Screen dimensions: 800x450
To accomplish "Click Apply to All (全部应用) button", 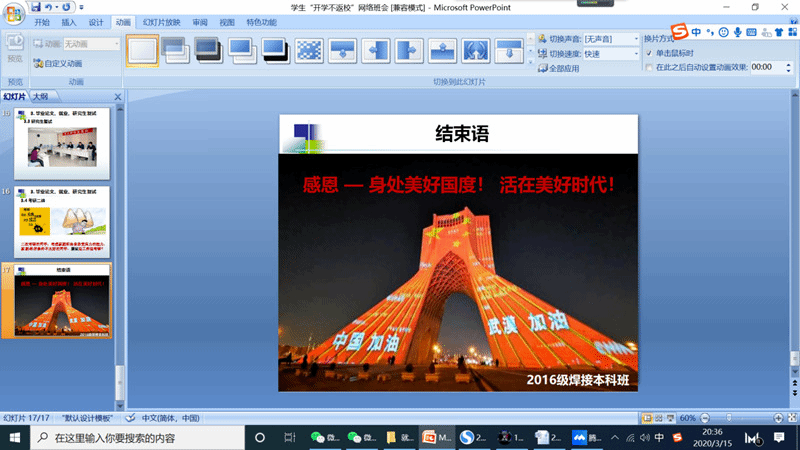I will [x=564, y=69].
